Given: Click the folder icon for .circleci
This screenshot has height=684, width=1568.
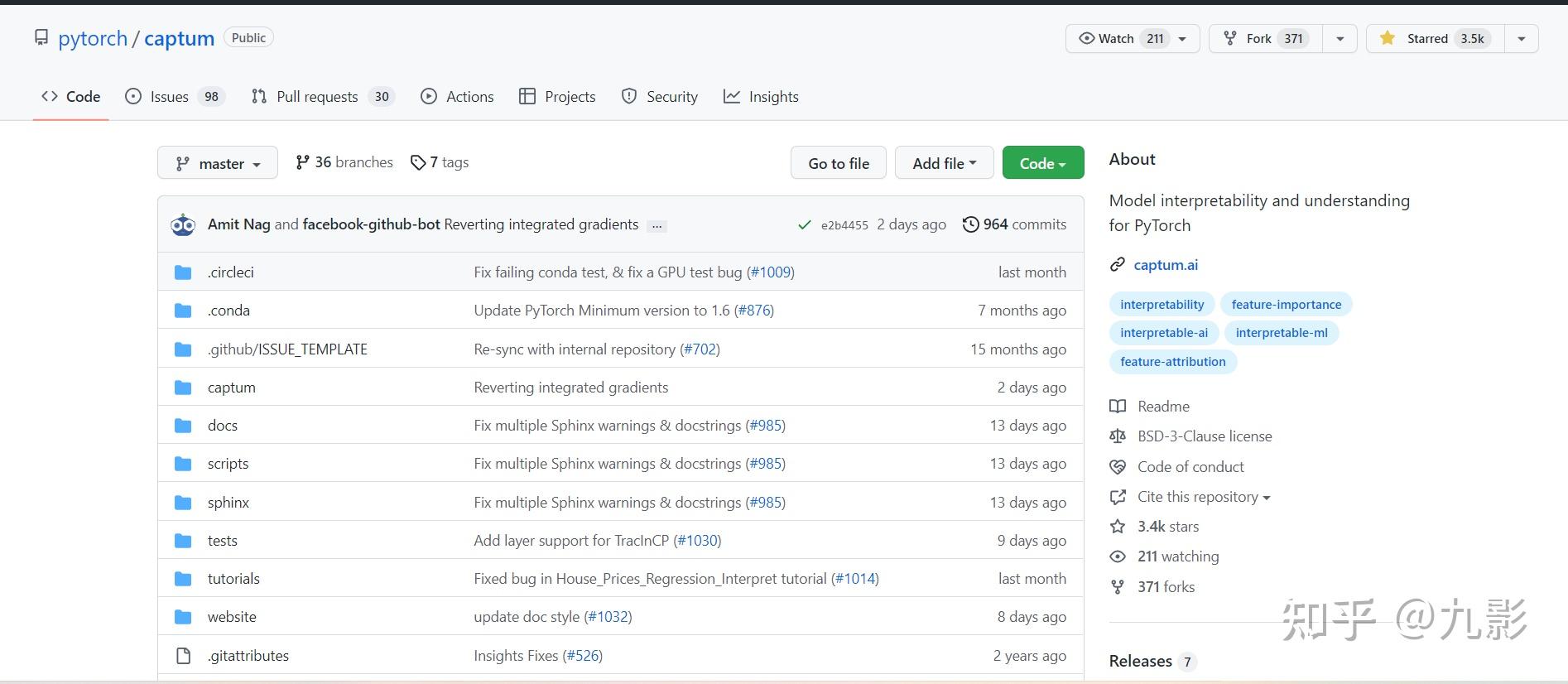Looking at the screenshot, I should (x=183, y=272).
